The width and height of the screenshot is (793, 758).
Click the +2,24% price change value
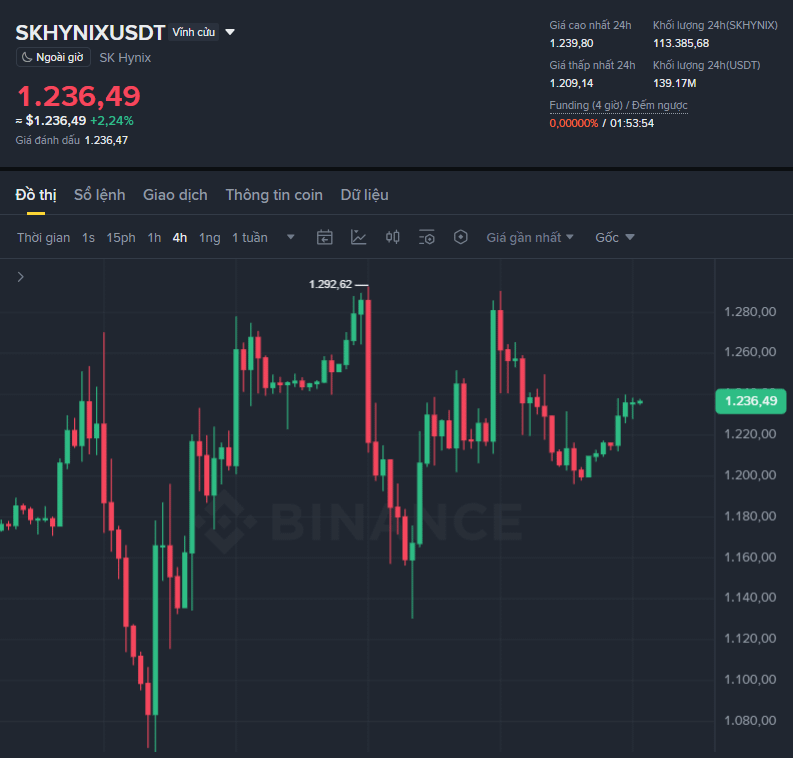(x=112, y=121)
